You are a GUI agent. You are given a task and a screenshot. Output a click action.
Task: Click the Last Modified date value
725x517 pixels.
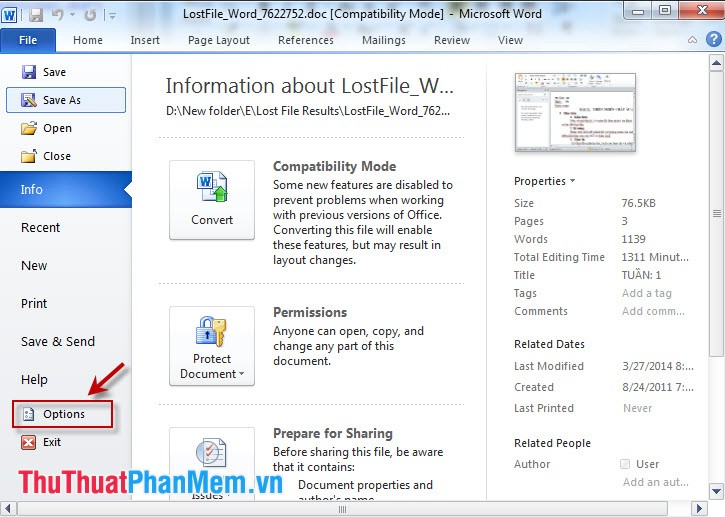(657, 366)
